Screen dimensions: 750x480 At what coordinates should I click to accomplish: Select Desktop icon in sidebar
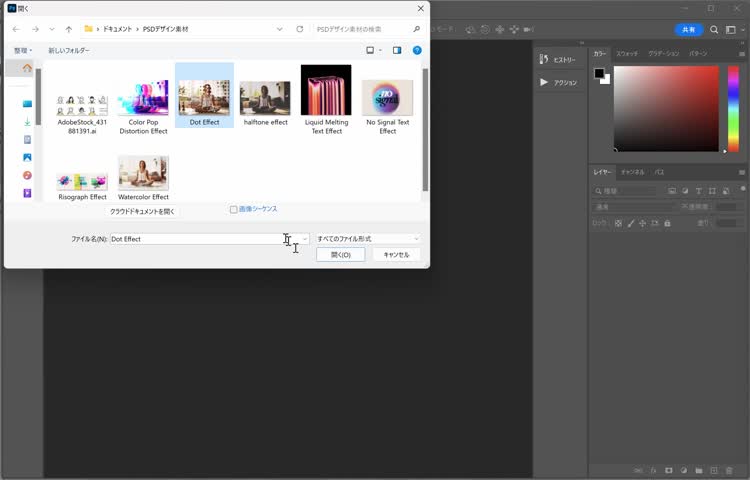[x=27, y=104]
